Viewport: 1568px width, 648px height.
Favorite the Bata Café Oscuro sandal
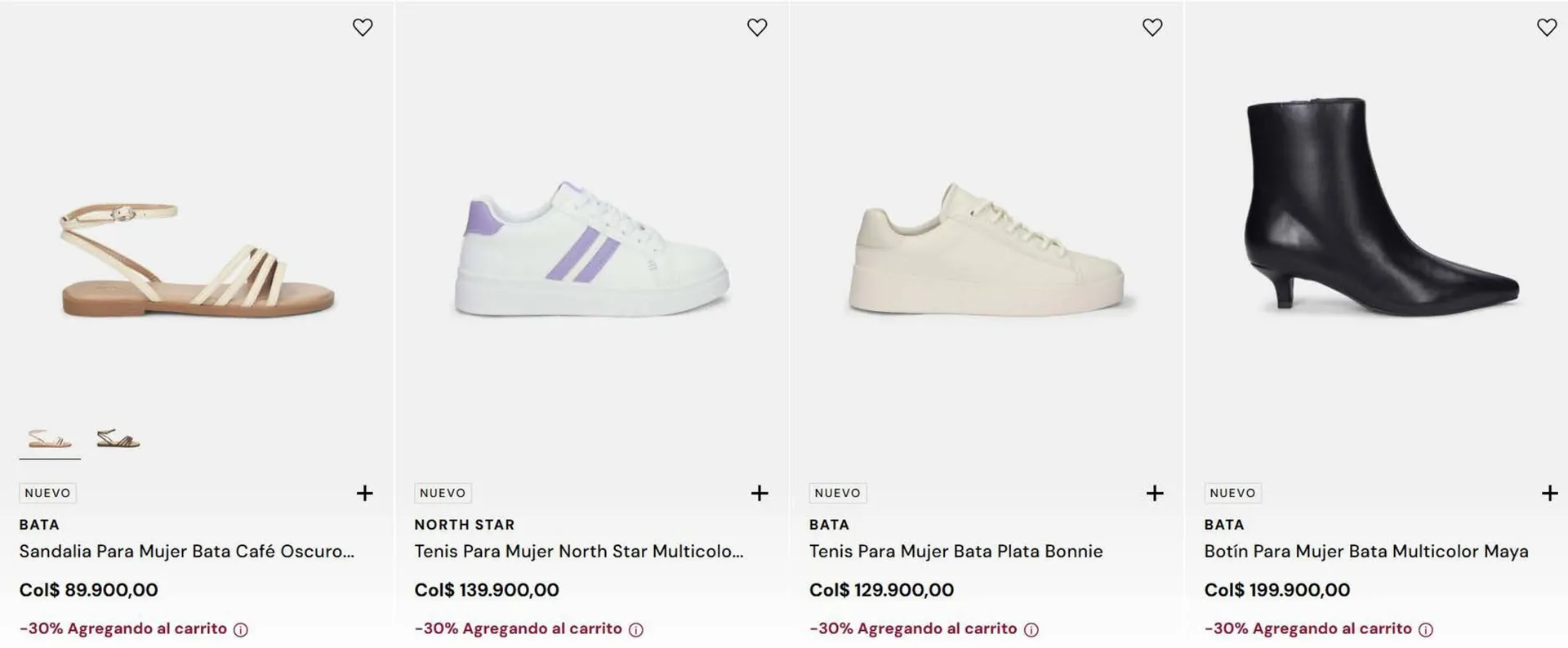click(363, 28)
